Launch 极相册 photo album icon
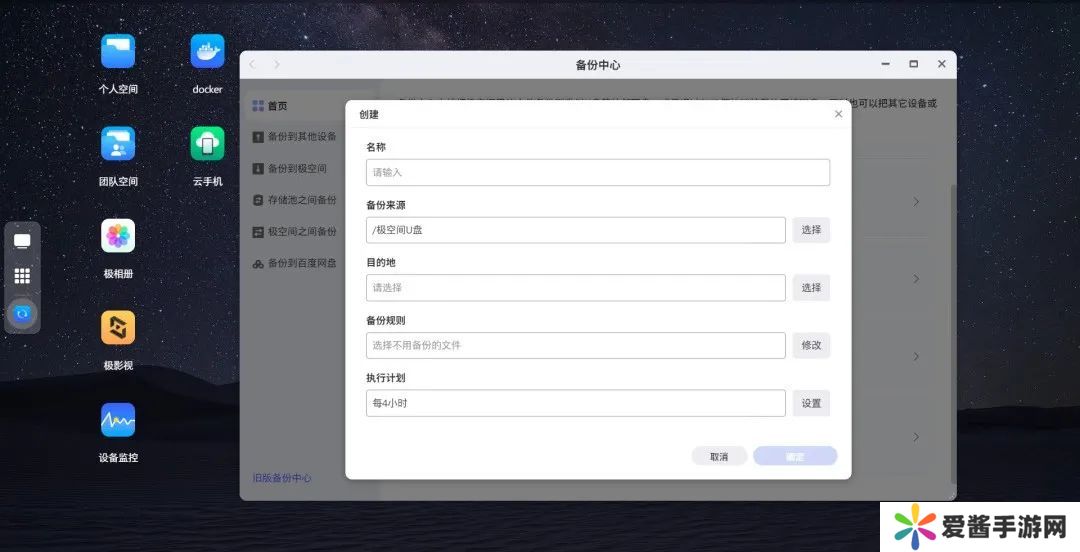This screenshot has width=1080, height=552. click(117, 236)
